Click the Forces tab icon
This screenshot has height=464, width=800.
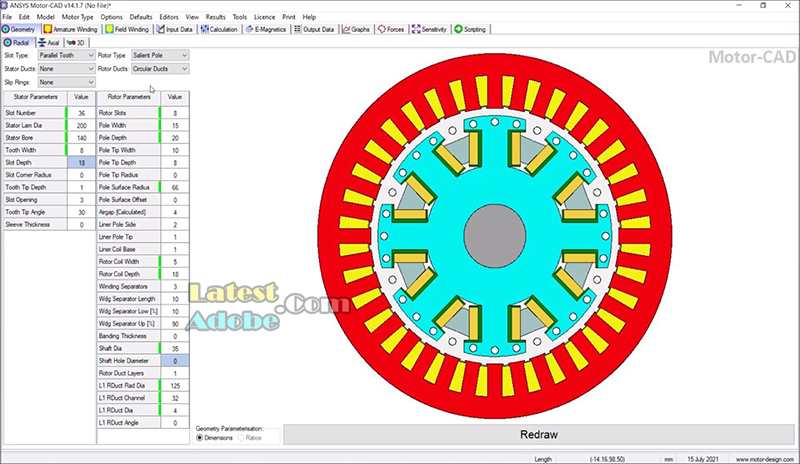coord(382,29)
